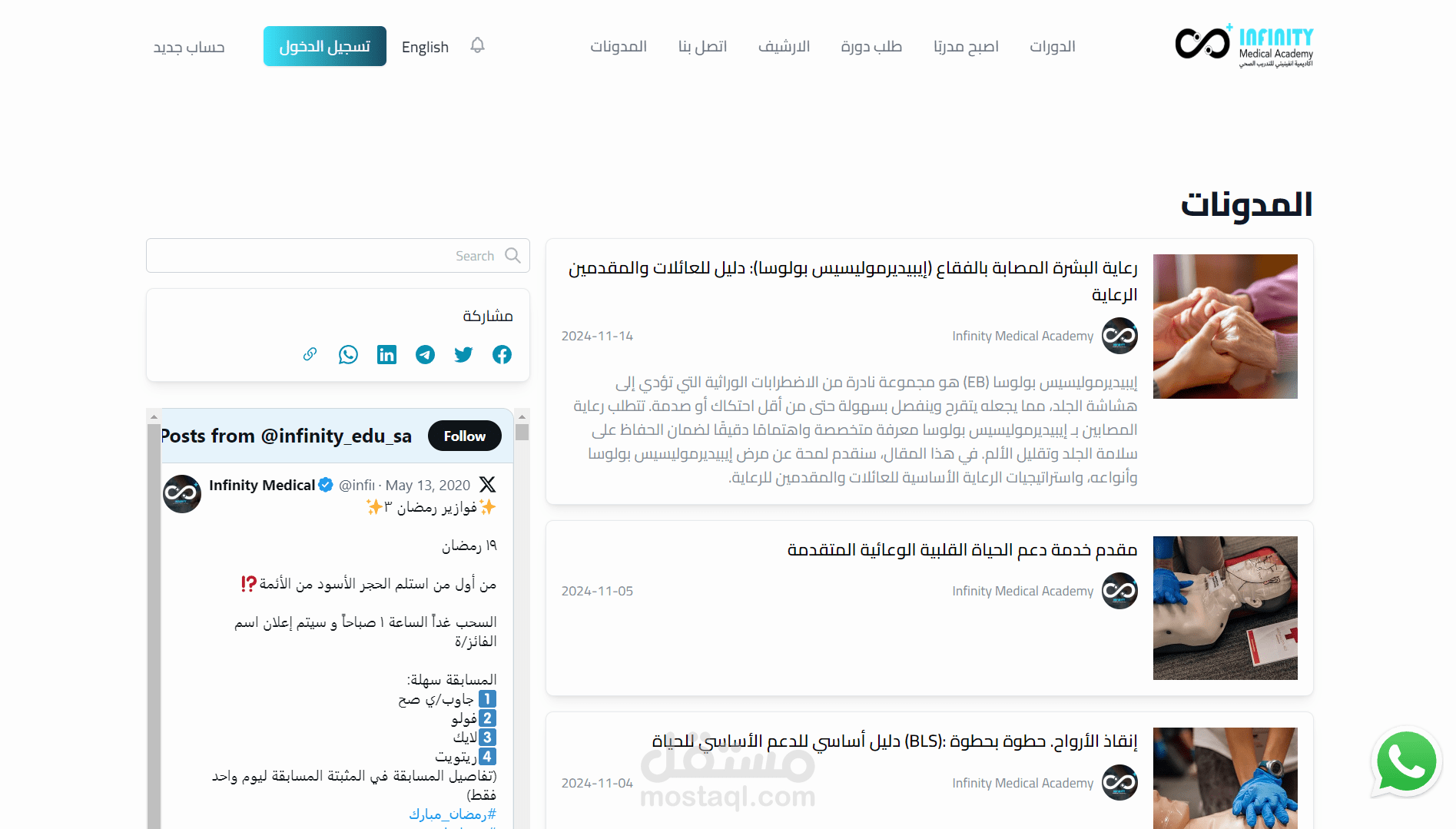This screenshot has height=829, width=1456.
Task: Open the BLS basic life support article title
Action: [x=894, y=741]
